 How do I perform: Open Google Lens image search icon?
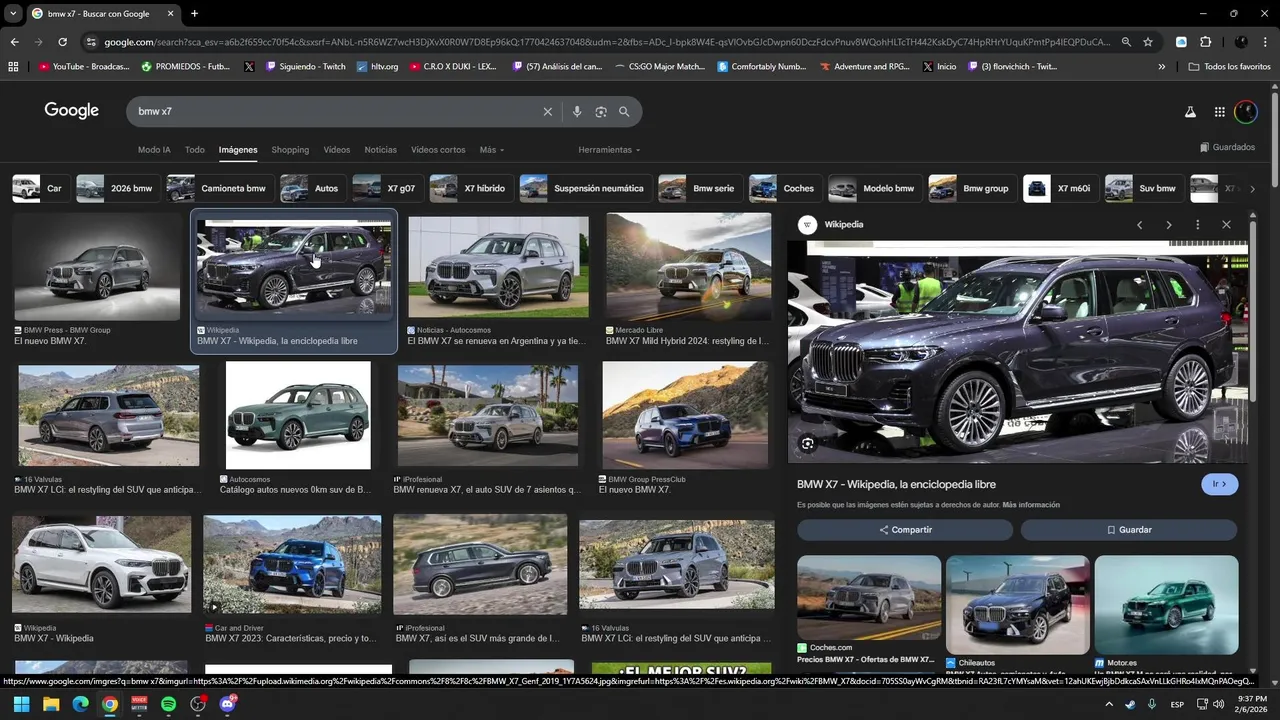601,112
